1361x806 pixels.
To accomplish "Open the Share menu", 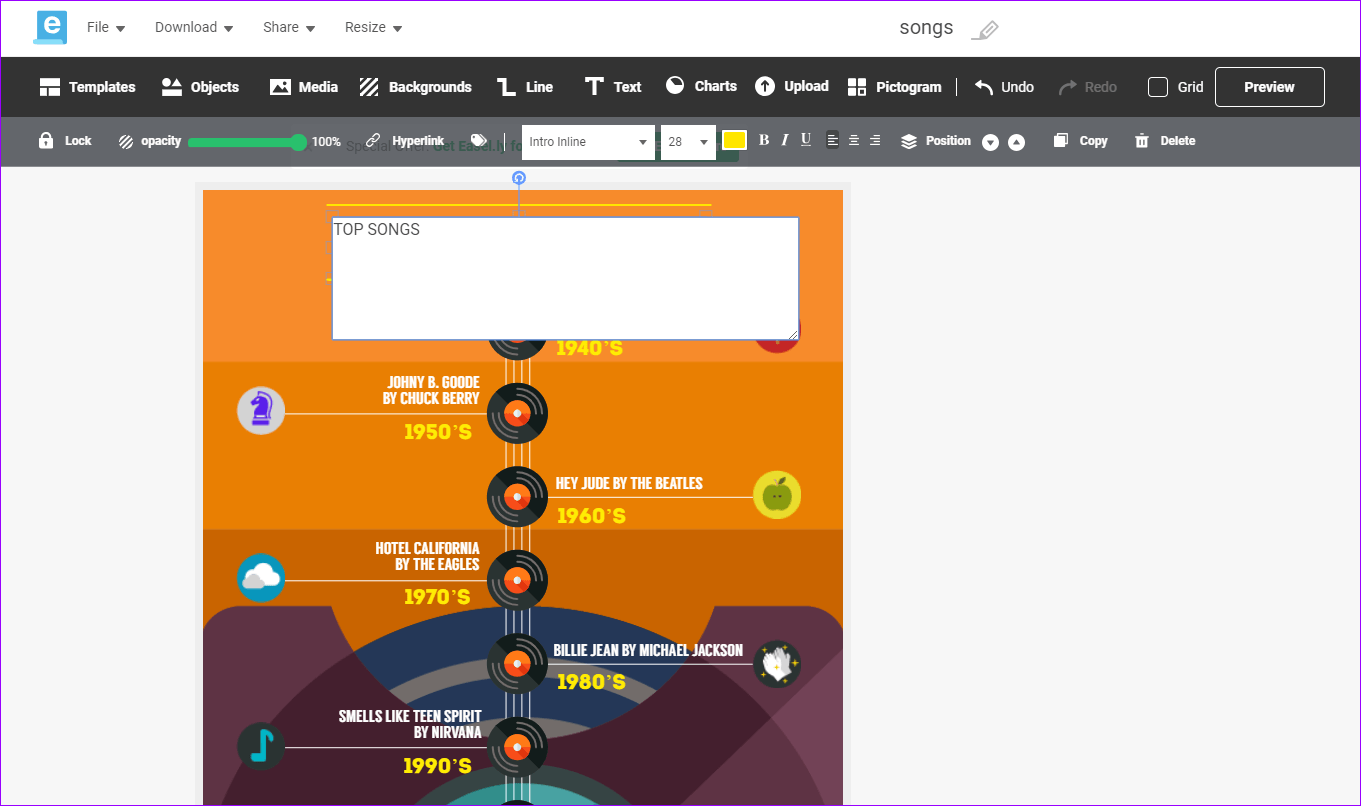I will [x=289, y=28].
